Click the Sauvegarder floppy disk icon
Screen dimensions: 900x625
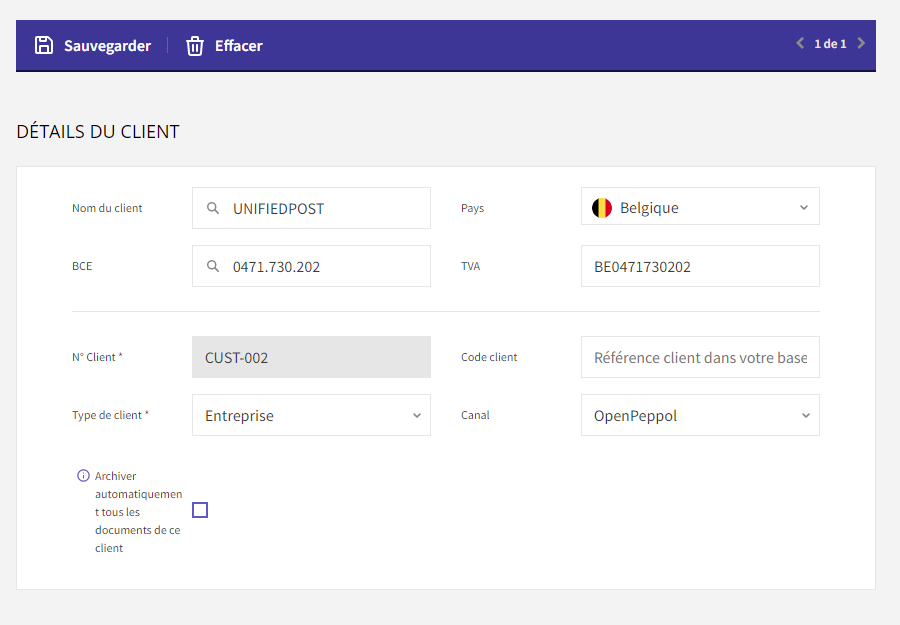tap(44, 45)
